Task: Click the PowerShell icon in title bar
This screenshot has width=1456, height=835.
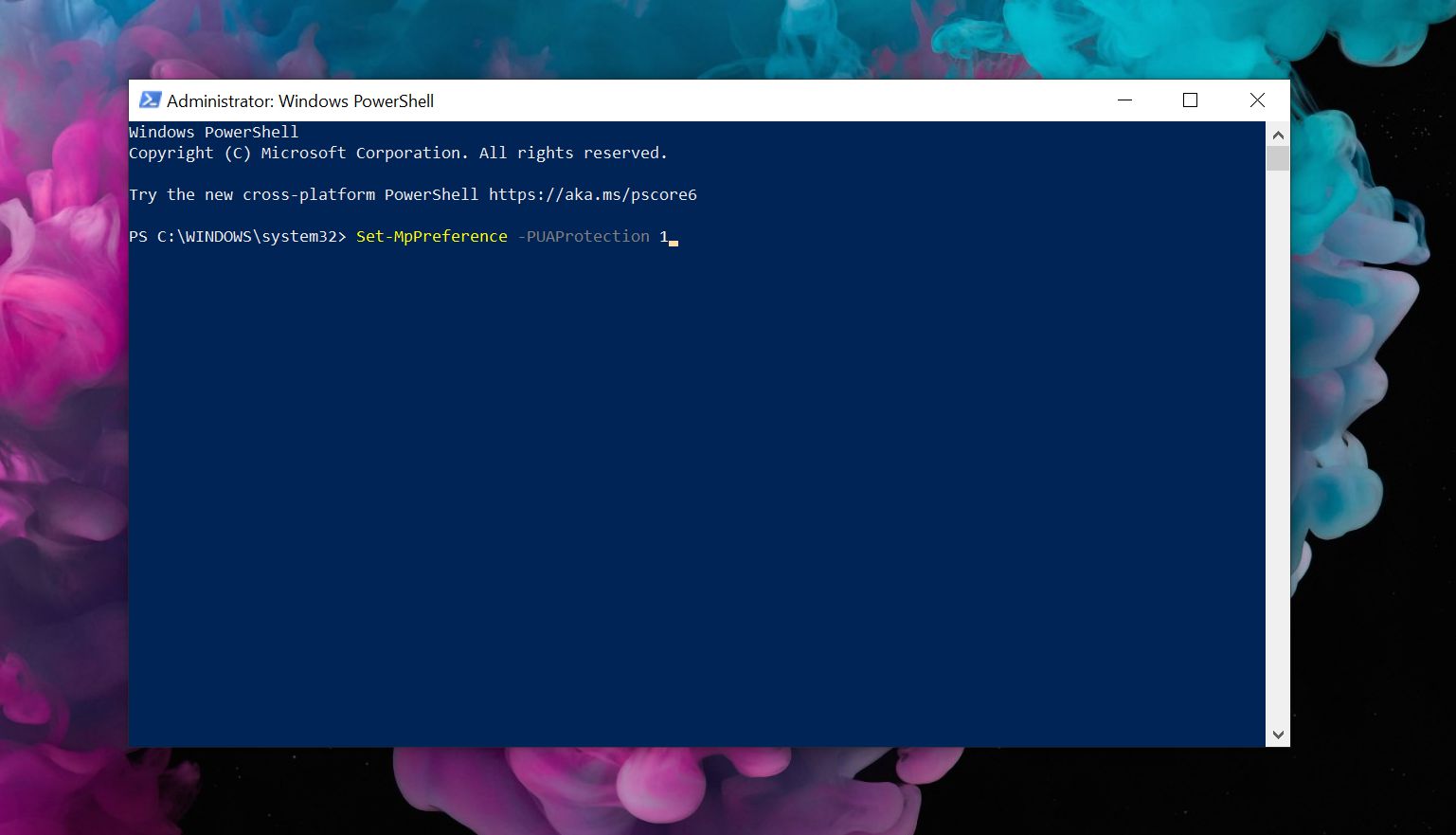Action: click(x=150, y=100)
